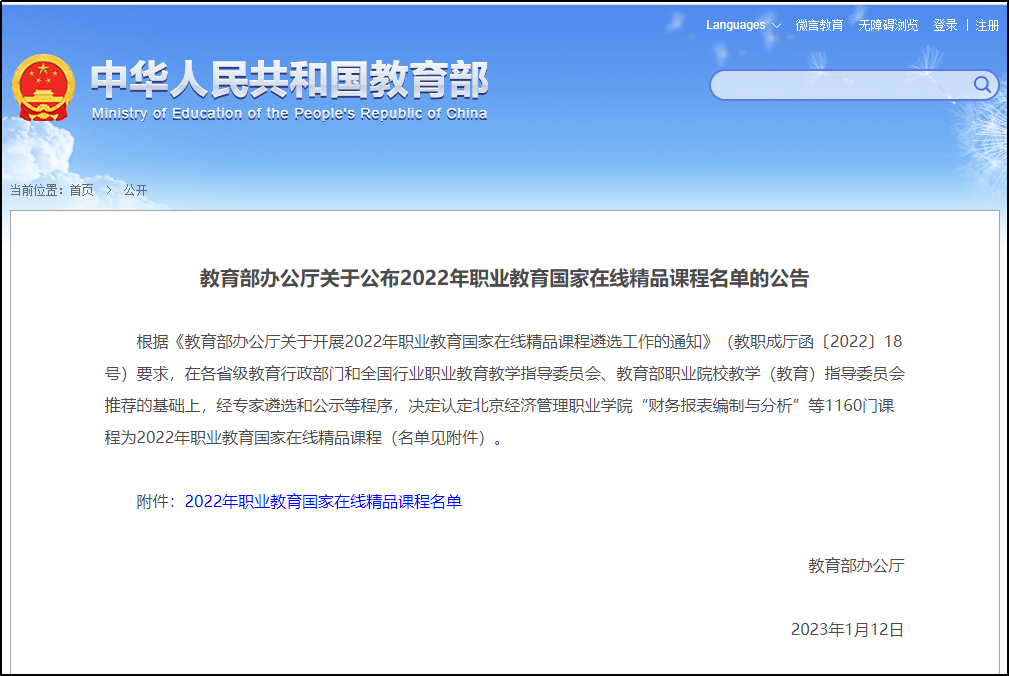Open 公开 breadcrumb link
This screenshot has height=676, width=1009.
click(135, 190)
